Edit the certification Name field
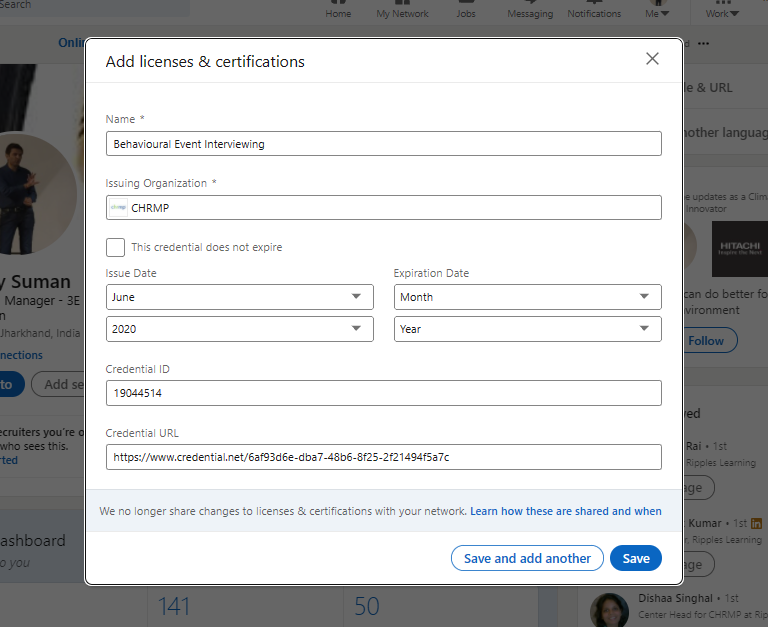The image size is (768, 627). tap(384, 144)
